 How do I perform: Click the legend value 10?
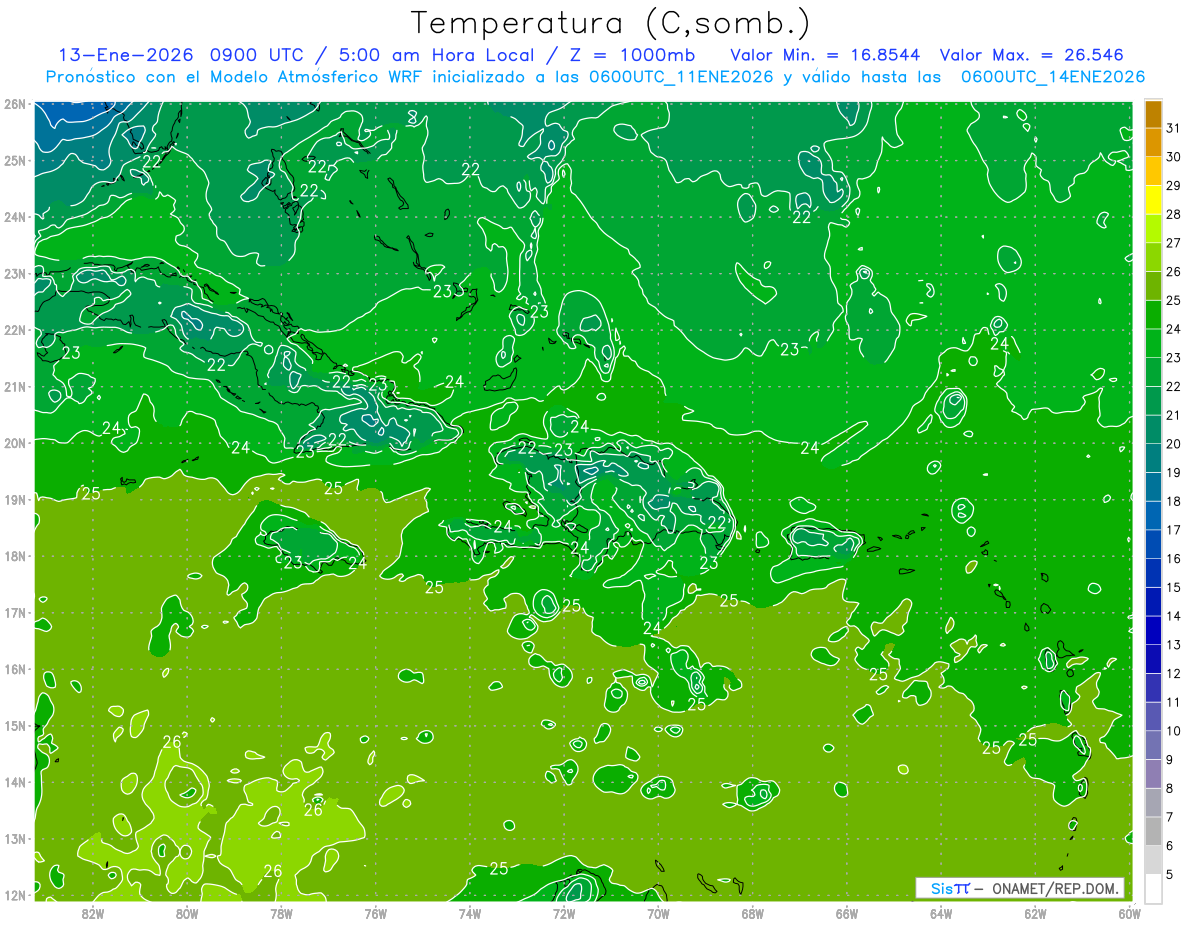pos(1174,731)
